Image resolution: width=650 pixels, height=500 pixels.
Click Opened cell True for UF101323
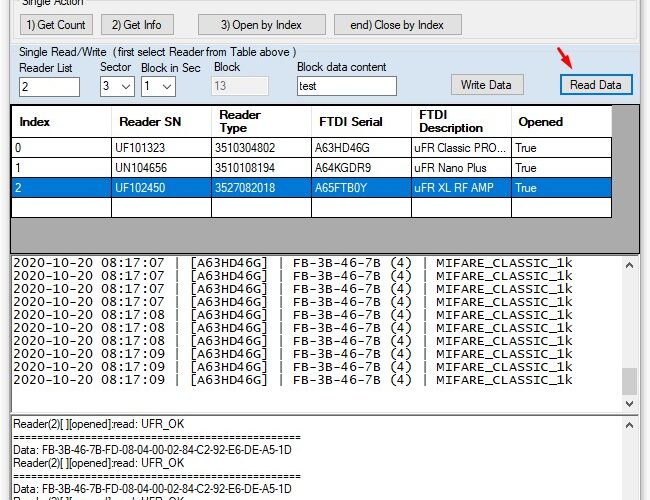click(x=561, y=148)
